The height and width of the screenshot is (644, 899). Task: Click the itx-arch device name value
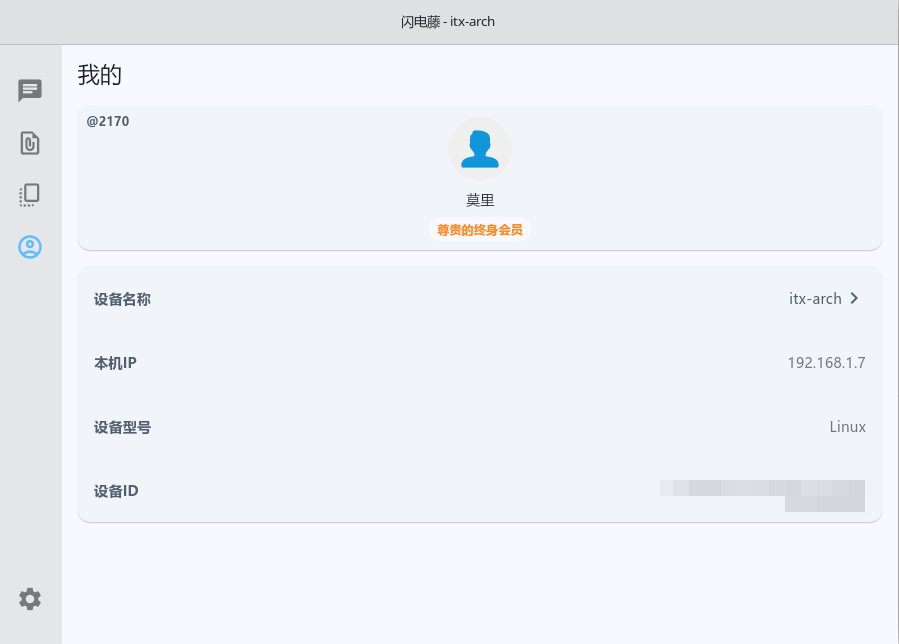(x=815, y=299)
